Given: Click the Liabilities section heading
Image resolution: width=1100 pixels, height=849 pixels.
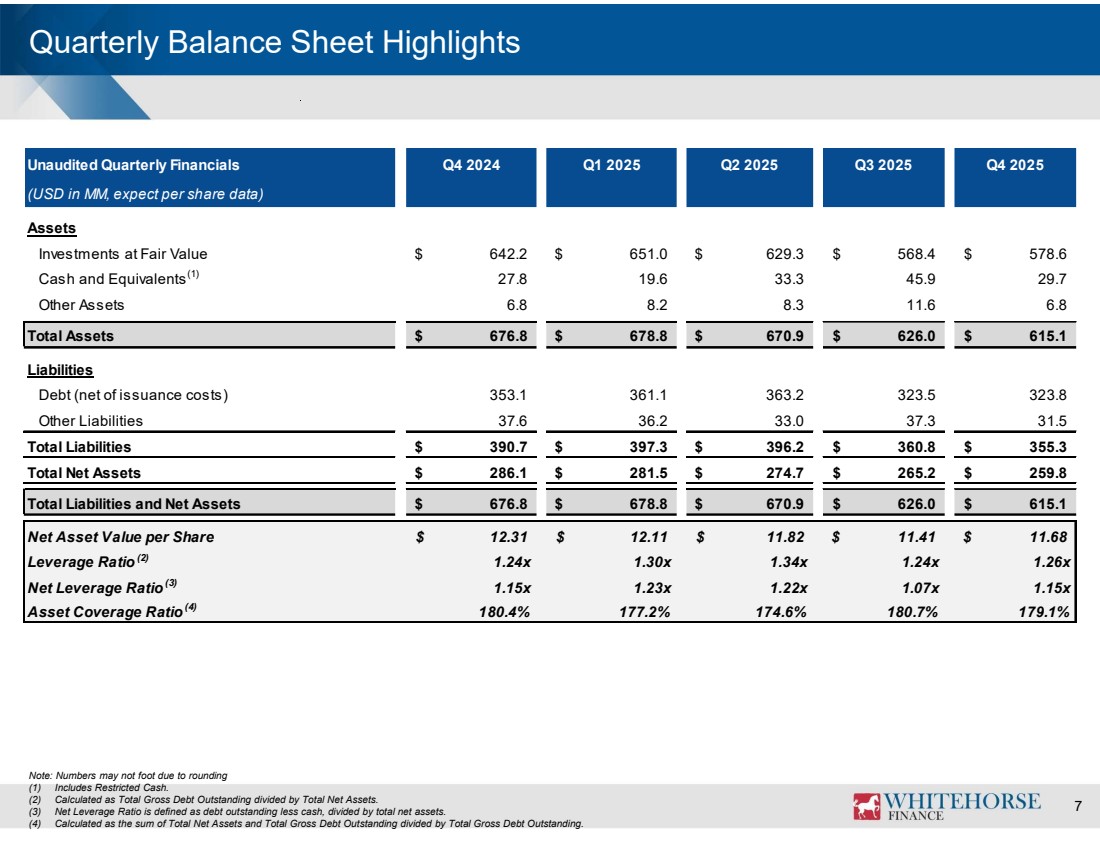Looking at the screenshot, I should 60,370.
